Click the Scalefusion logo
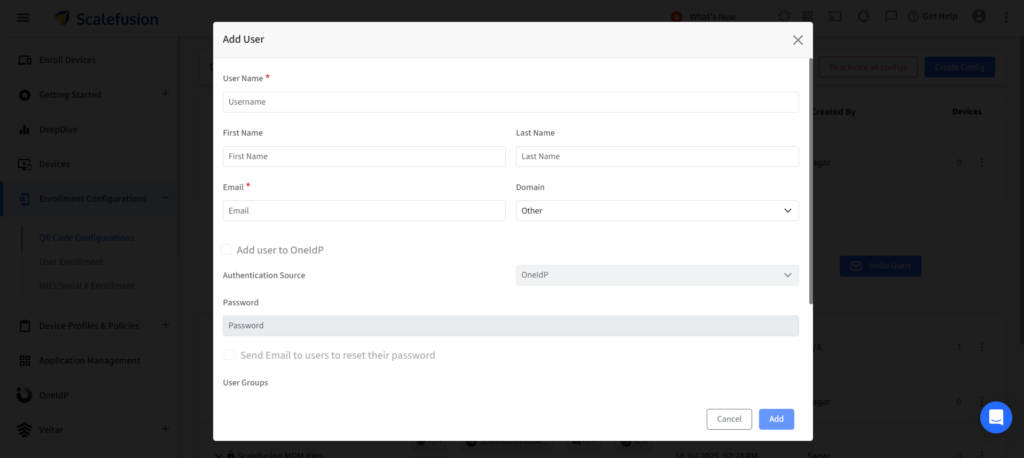 tap(106, 18)
